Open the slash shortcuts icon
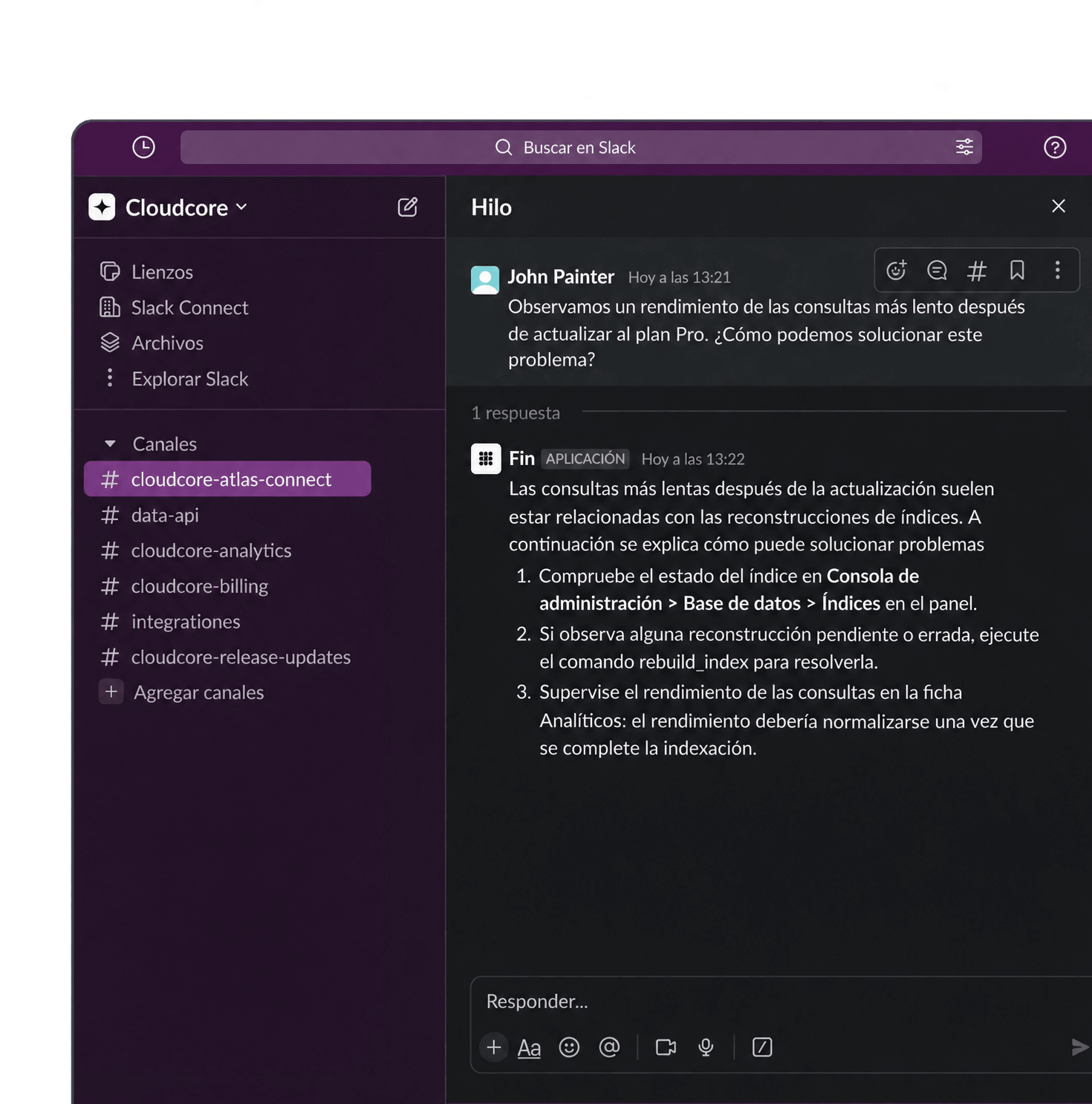This screenshot has height=1104, width=1092. tap(762, 1047)
